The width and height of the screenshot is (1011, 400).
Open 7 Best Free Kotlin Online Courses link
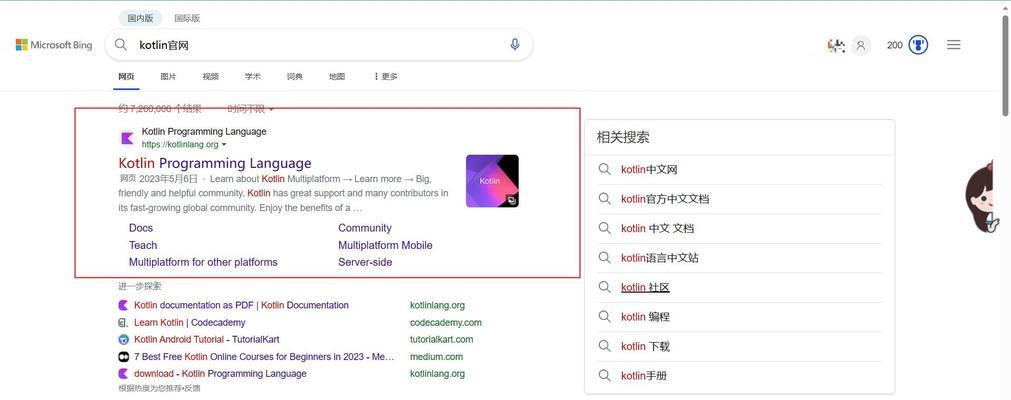click(x=264, y=357)
